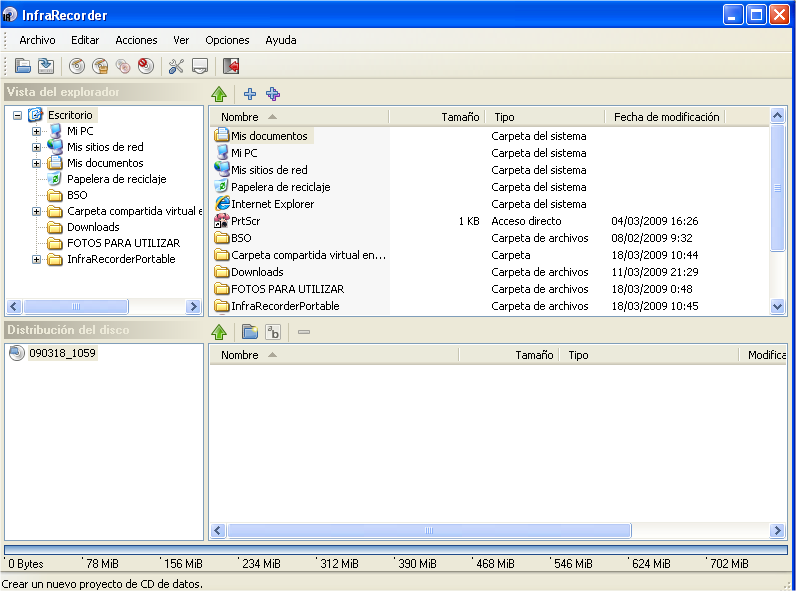Click the Erase disc red icon
Viewport: 796px width, 591px height.
146,66
